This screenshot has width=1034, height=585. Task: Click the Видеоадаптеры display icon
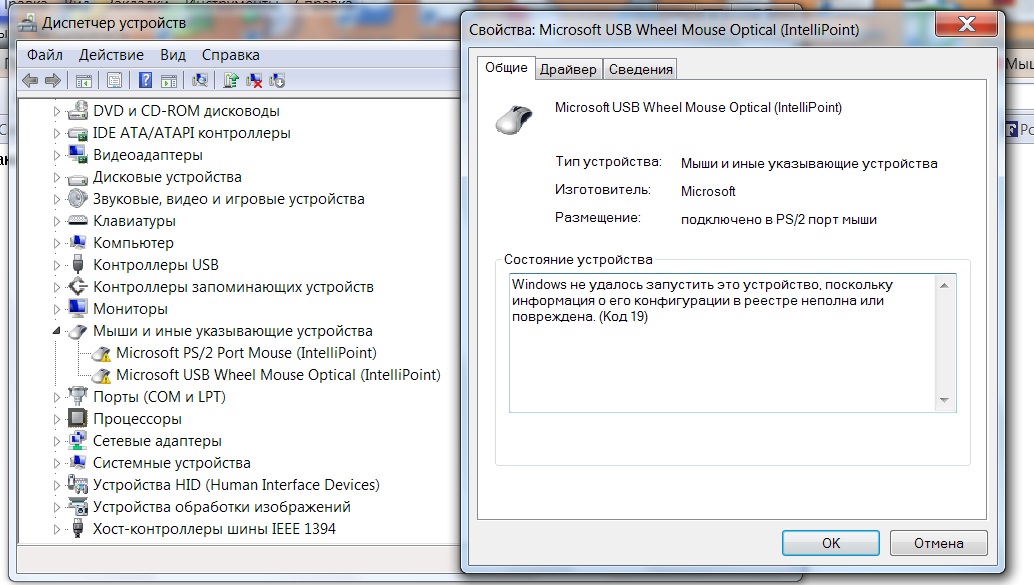click(78, 154)
